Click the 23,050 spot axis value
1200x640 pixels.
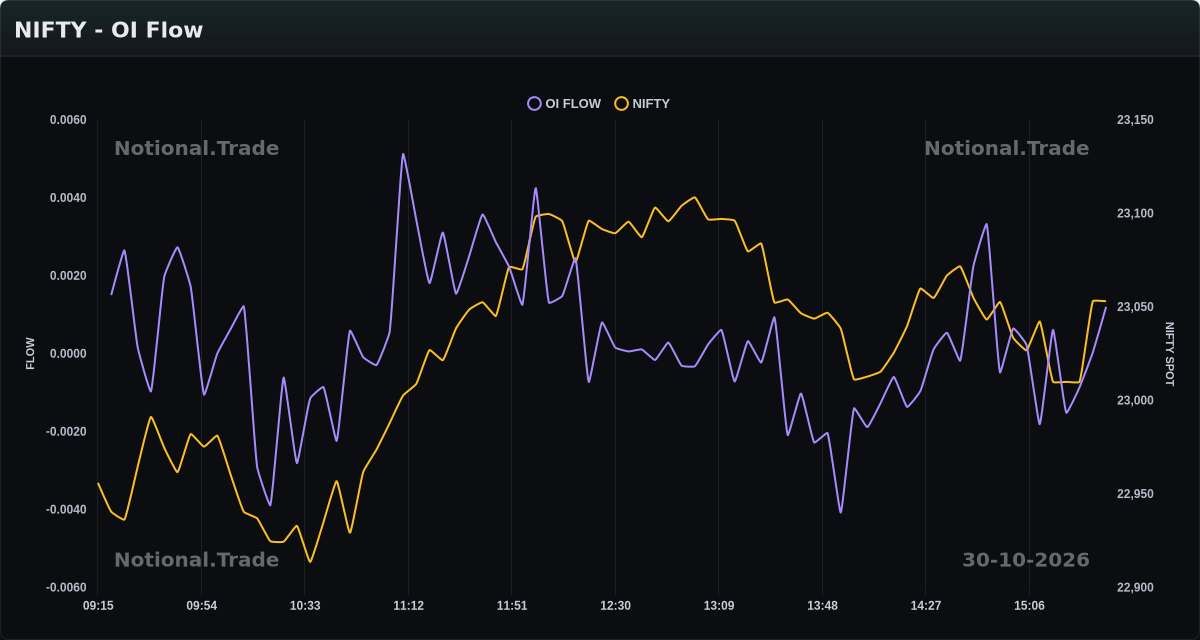[1135, 307]
